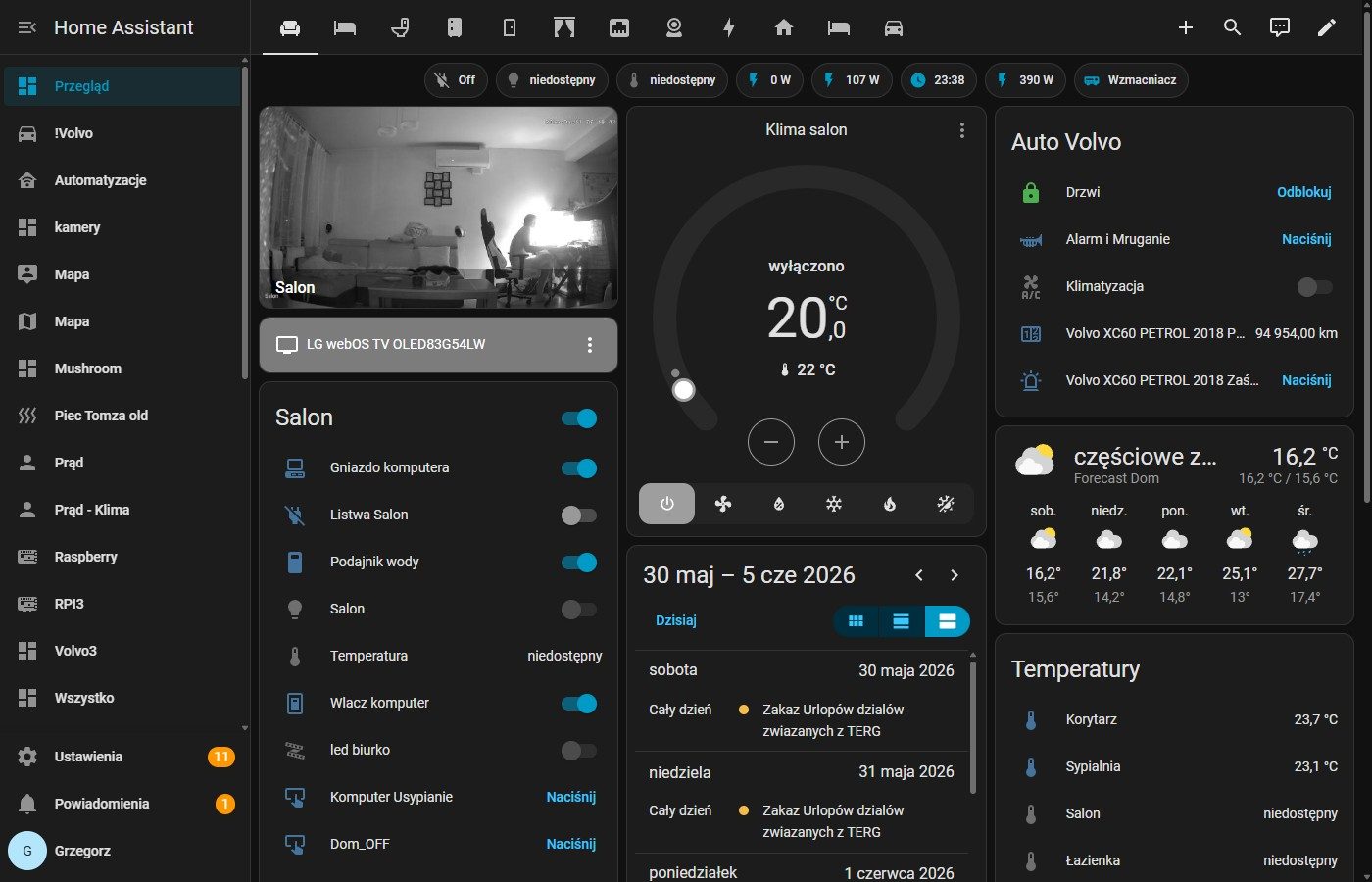Toggle led biurko switch

(579, 751)
